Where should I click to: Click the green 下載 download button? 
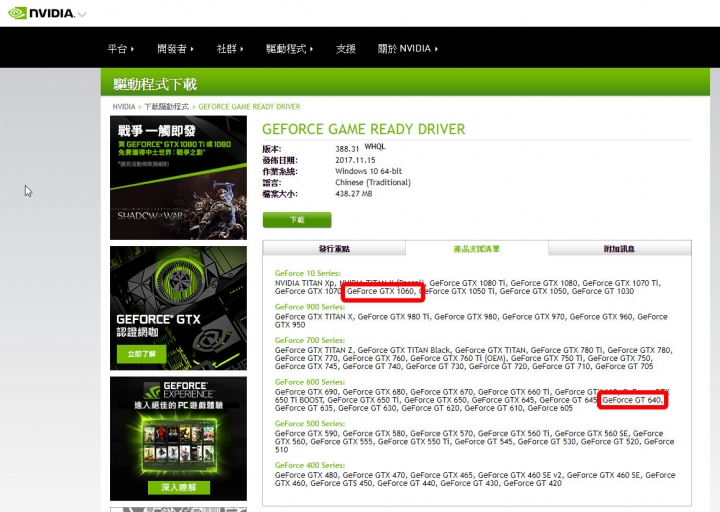point(297,220)
